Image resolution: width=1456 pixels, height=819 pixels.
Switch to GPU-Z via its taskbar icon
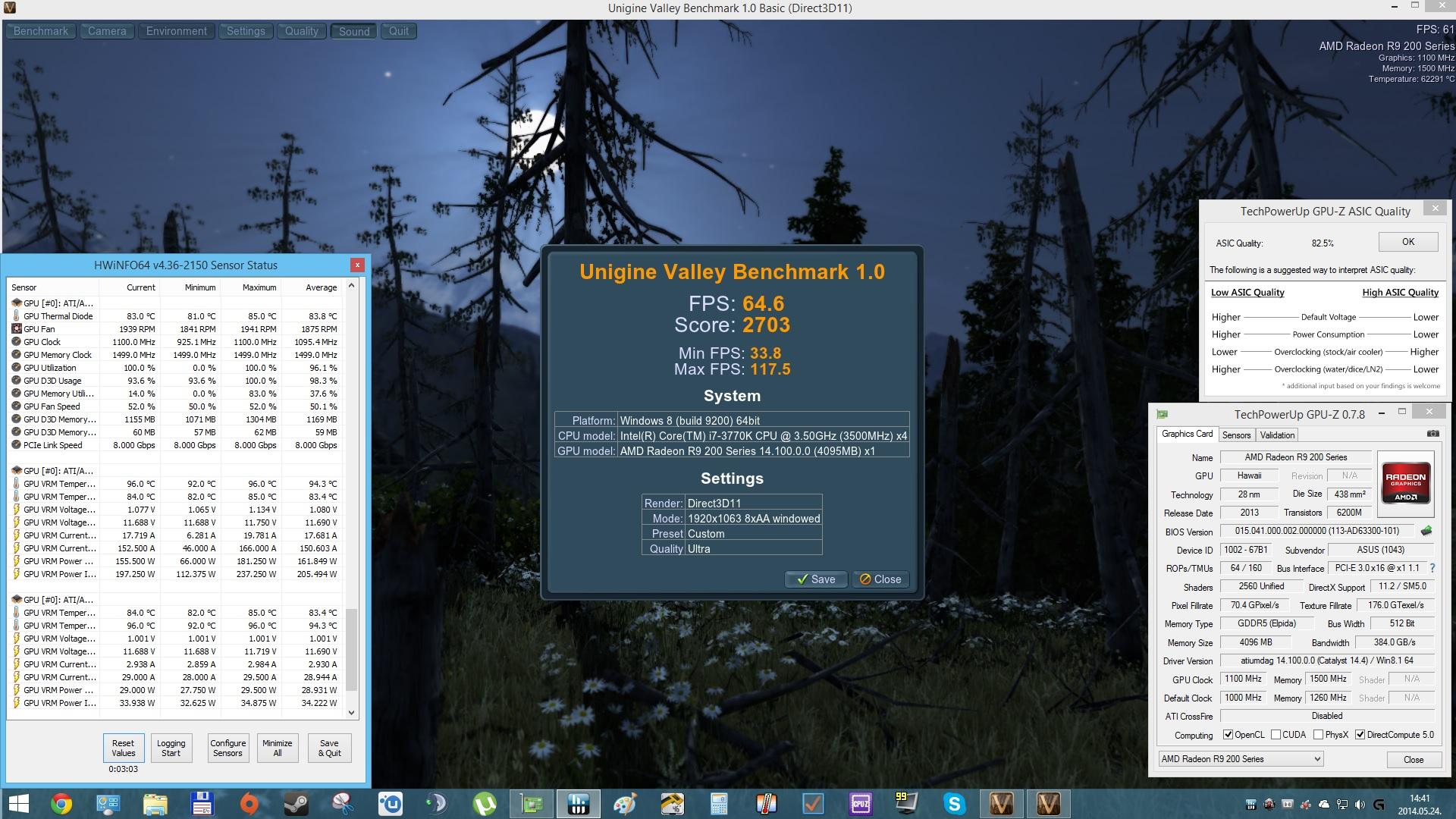532,804
